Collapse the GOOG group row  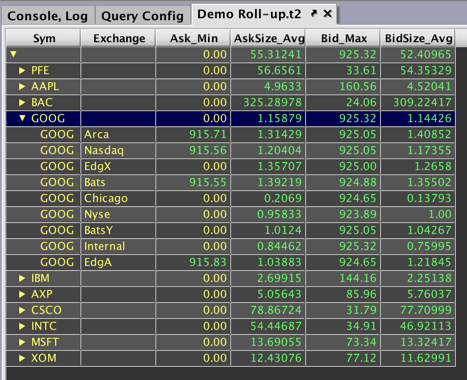click(22, 118)
